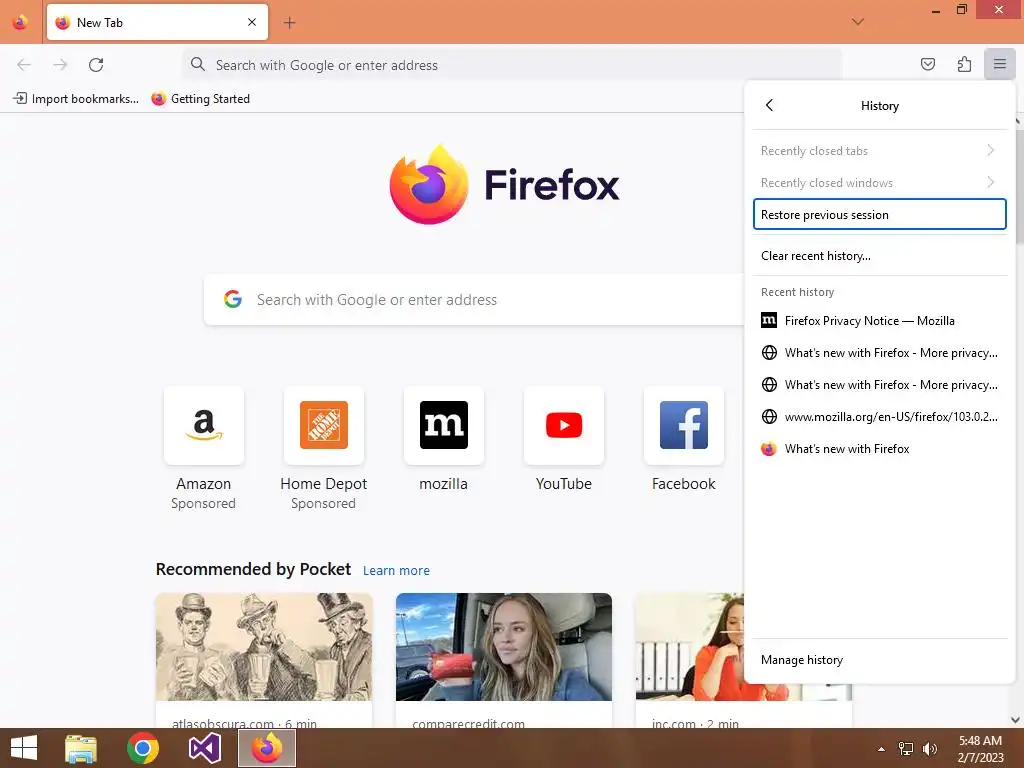This screenshot has width=1024, height=768.
Task: Open the comparecredit.com Pocket story thumbnail
Action: point(504,647)
